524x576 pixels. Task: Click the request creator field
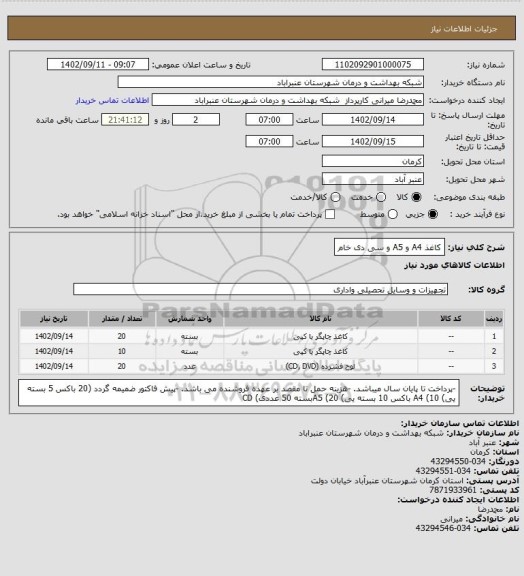[x=288, y=100]
